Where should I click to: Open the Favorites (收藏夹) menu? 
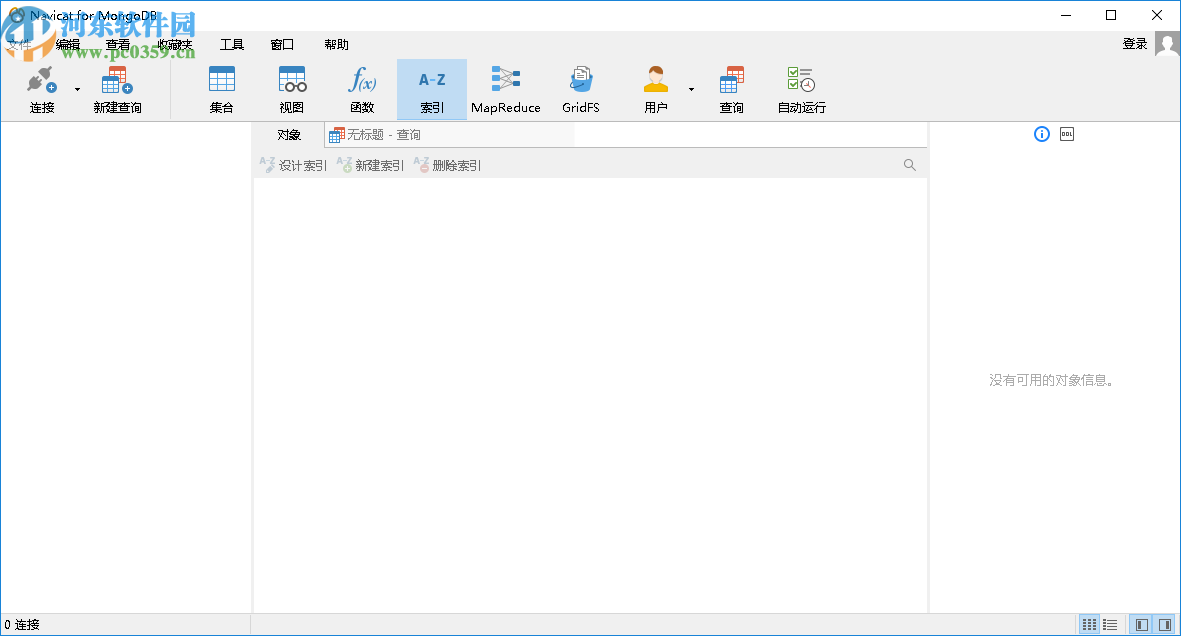click(x=175, y=44)
